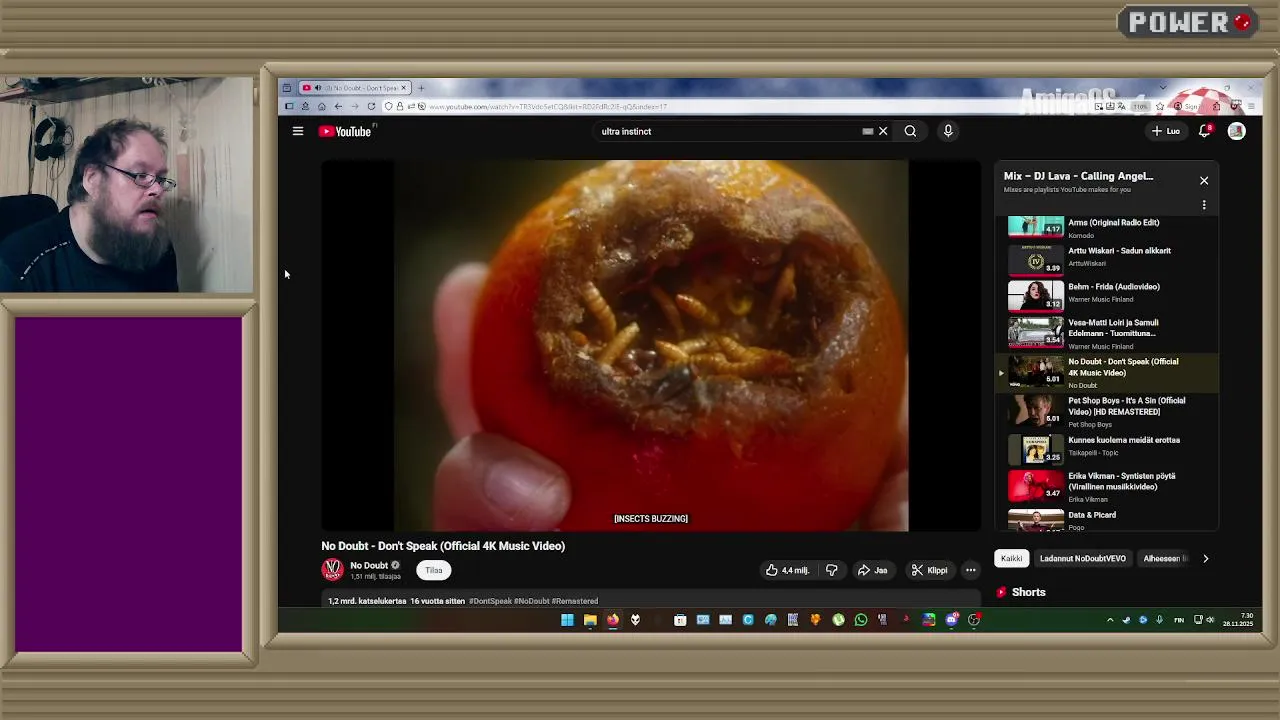Start voice search with the microphone
Screen dimensions: 1280x720
(948, 131)
